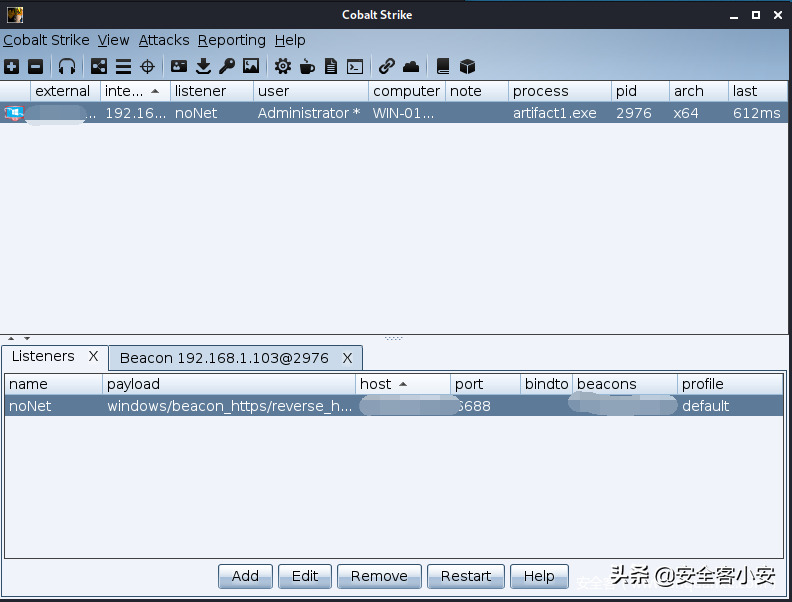Open the Cobalt Strike menu

[x=46, y=40]
